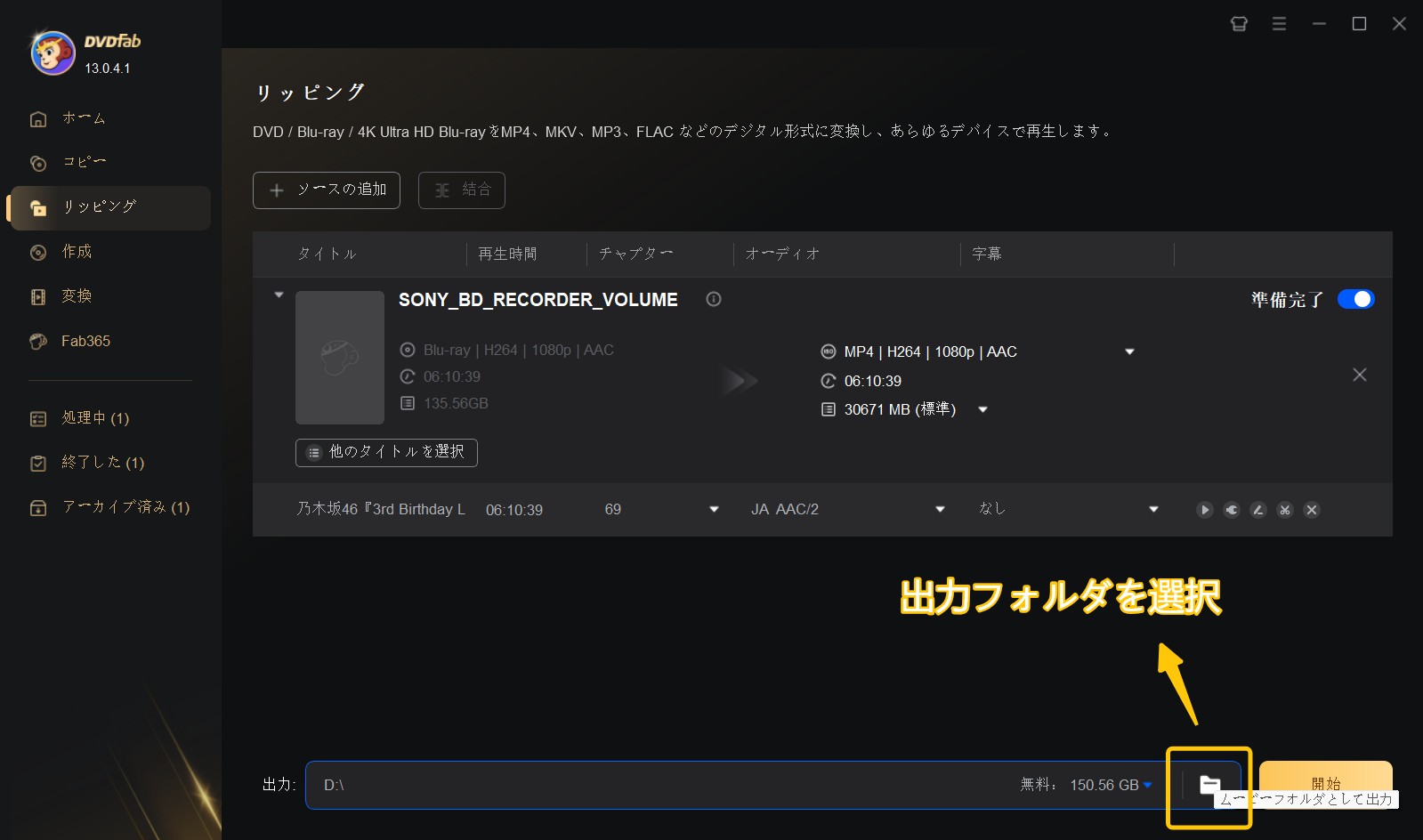
Task: Open 30671 MB (標準) quality dropdown
Action: pyautogui.click(x=982, y=409)
